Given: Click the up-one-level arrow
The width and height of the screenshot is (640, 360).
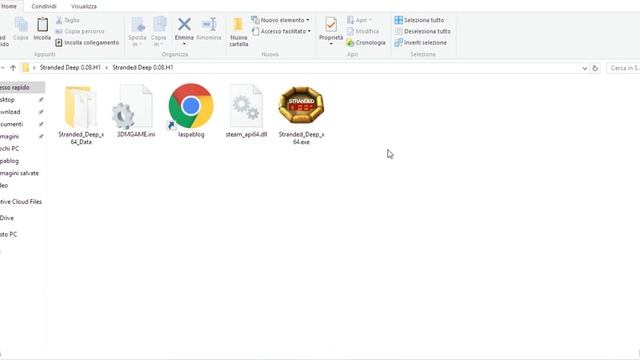Looking at the screenshot, I should (x=13, y=68).
